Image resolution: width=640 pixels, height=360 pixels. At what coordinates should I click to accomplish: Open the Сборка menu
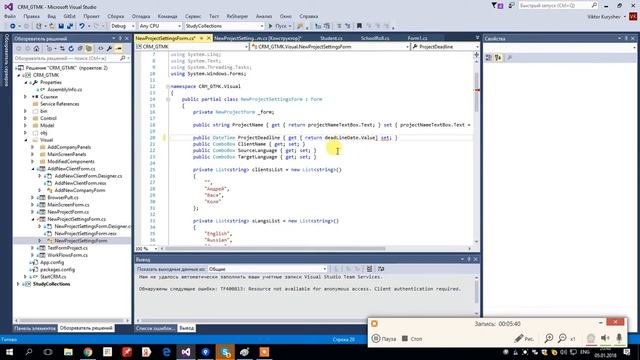point(116,16)
